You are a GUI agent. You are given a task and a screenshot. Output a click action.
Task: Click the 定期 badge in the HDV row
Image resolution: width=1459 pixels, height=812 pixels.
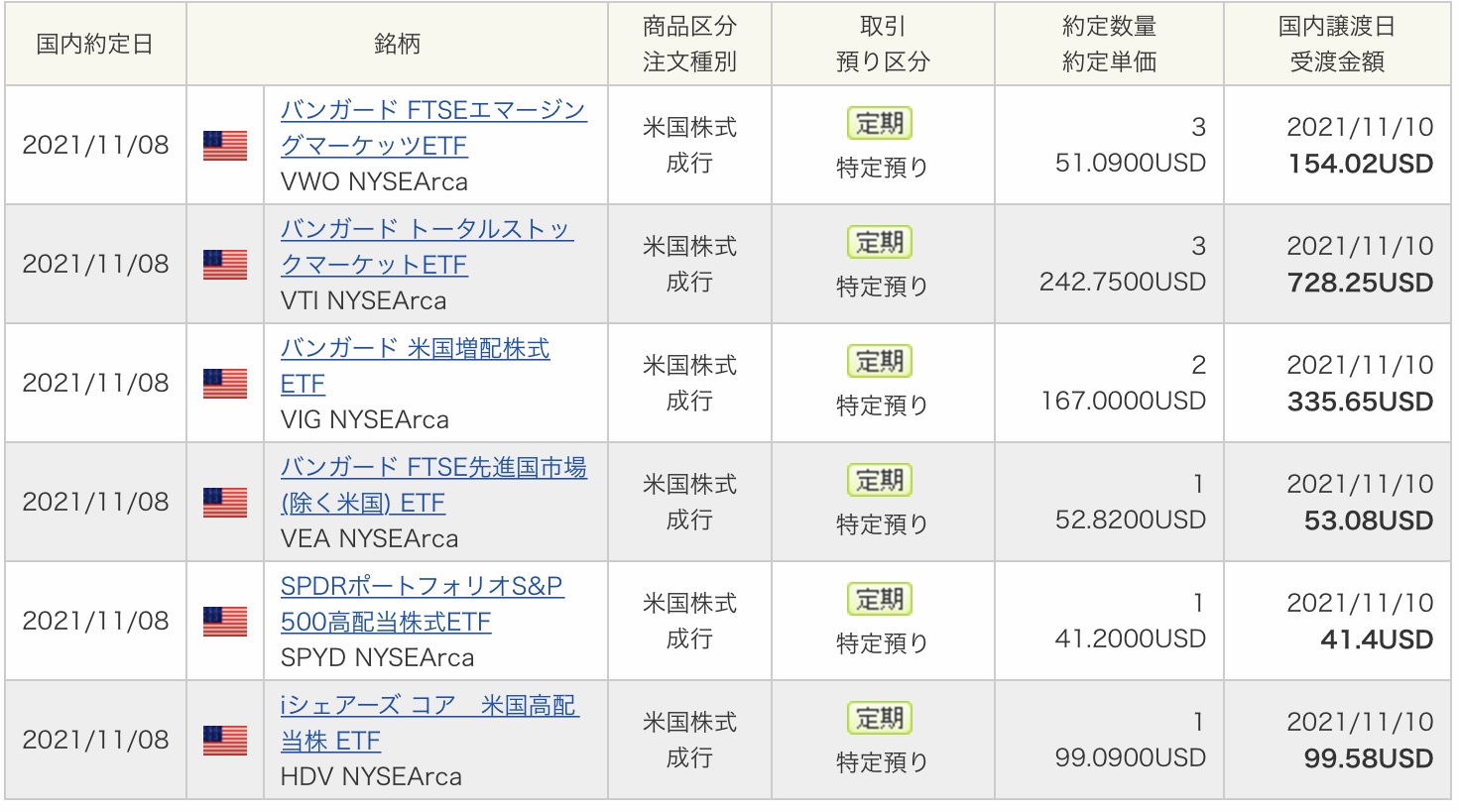point(880,719)
